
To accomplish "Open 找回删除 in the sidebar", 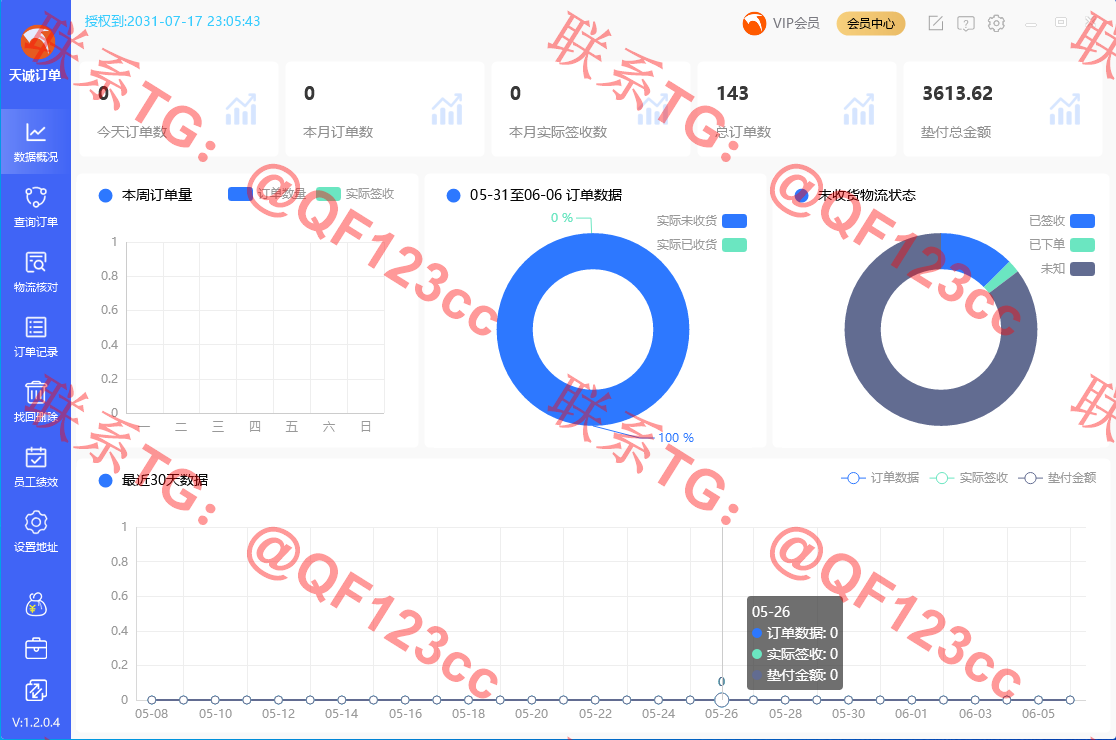I will [36, 401].
